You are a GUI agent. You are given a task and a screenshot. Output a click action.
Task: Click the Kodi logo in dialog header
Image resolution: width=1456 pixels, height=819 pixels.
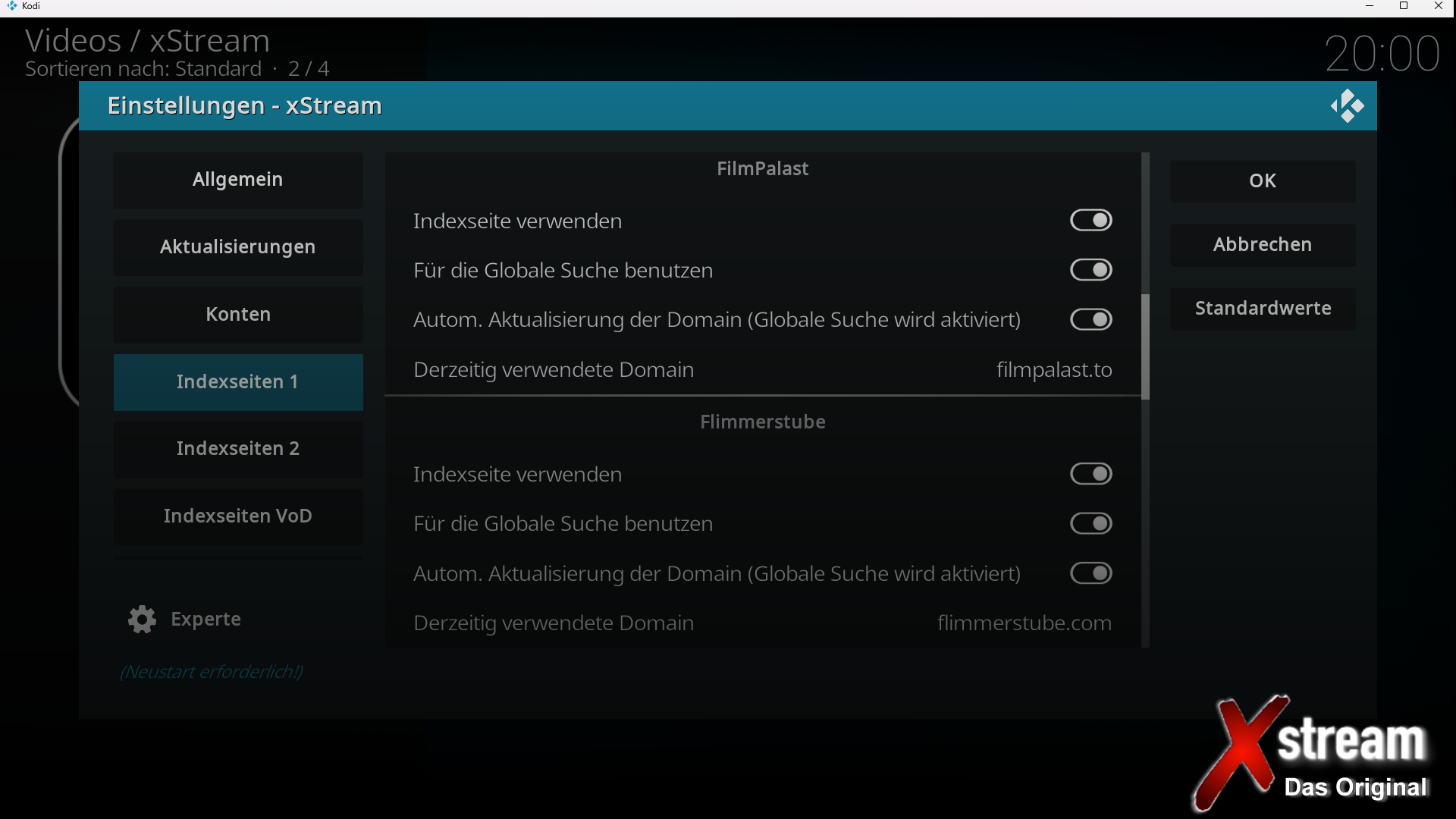click(1347, 106)
